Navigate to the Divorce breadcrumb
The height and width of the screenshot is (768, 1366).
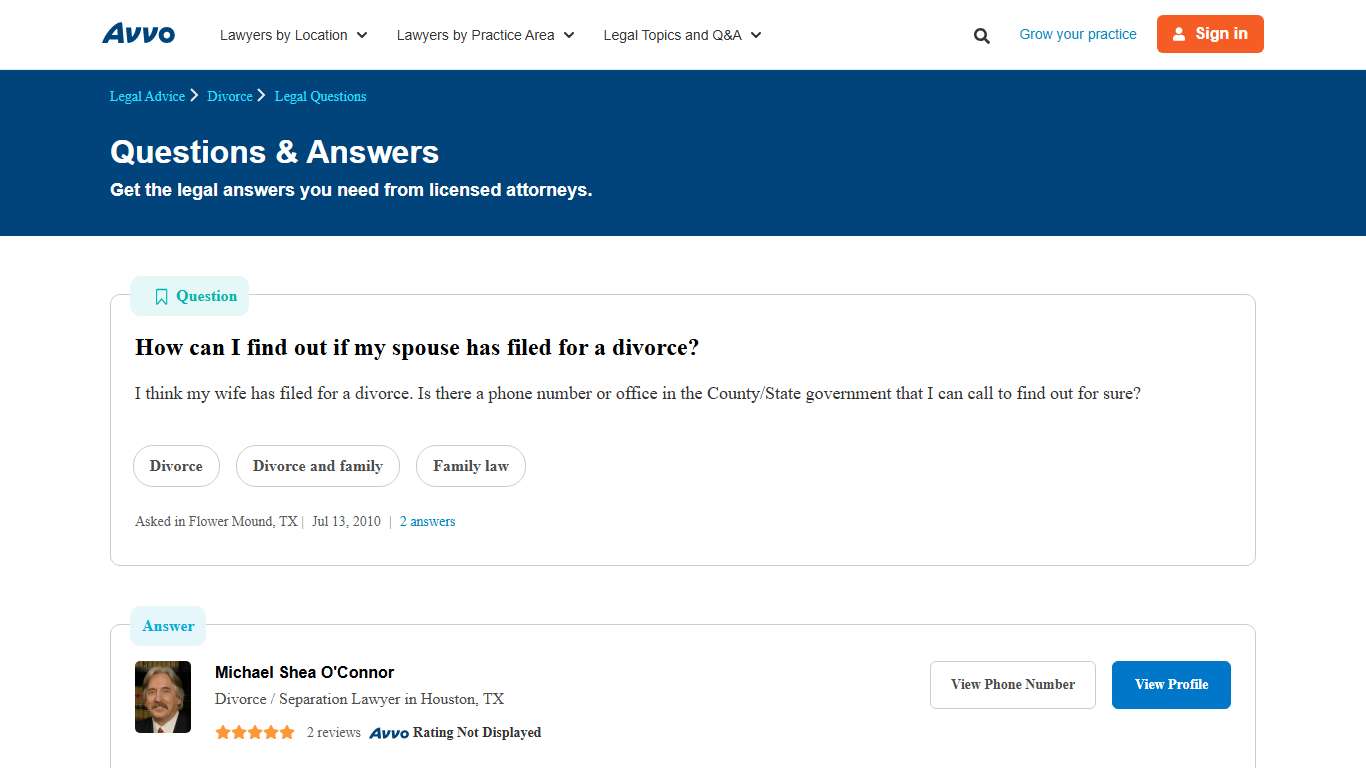(x=230, y=96)
